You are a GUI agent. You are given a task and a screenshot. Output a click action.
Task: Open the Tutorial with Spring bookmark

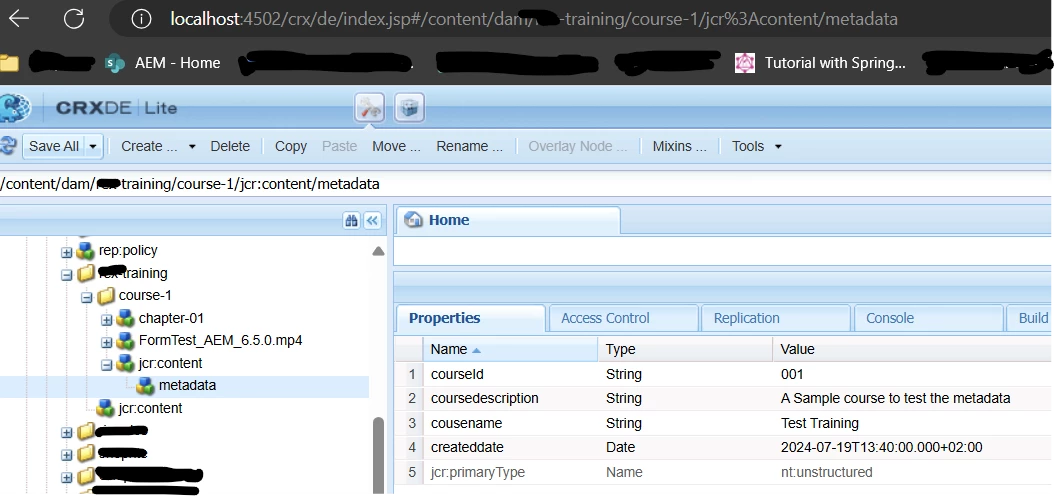point(820,63)
